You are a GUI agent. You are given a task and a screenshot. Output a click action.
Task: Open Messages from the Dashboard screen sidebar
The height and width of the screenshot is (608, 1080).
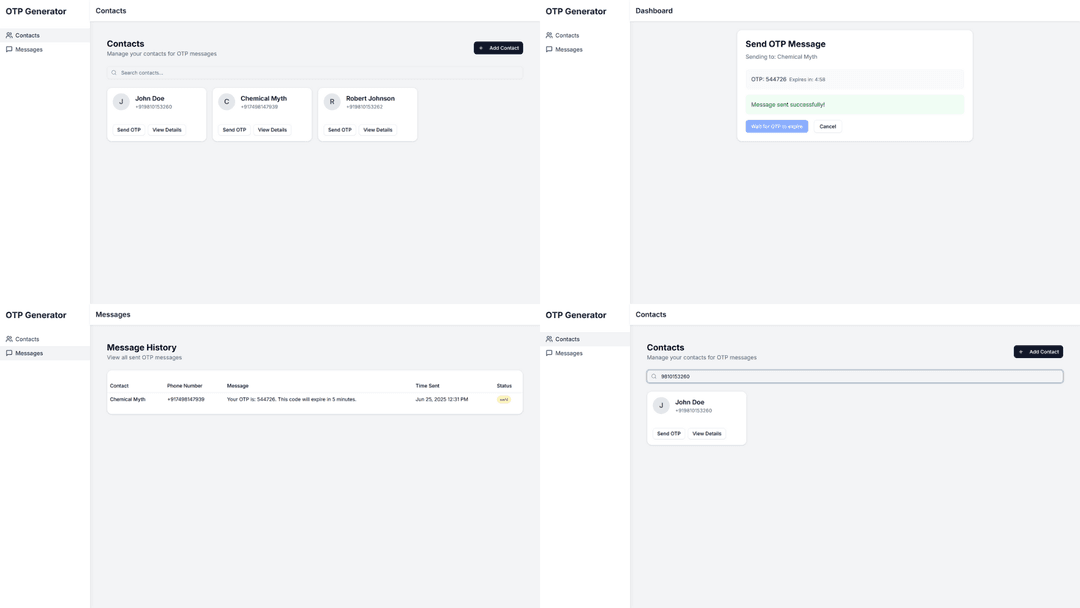point(568,49)
